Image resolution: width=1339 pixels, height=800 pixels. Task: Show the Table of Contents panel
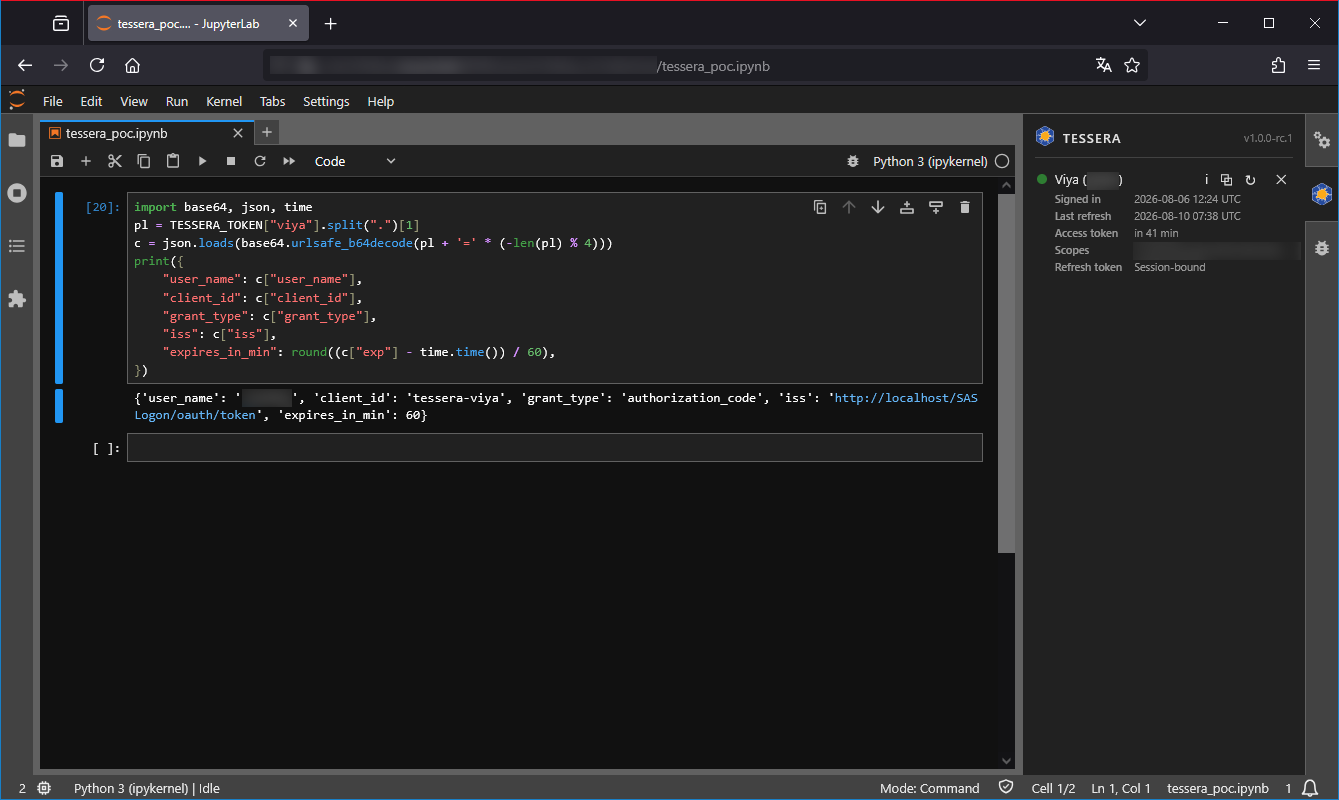click(x=17, y=246)
